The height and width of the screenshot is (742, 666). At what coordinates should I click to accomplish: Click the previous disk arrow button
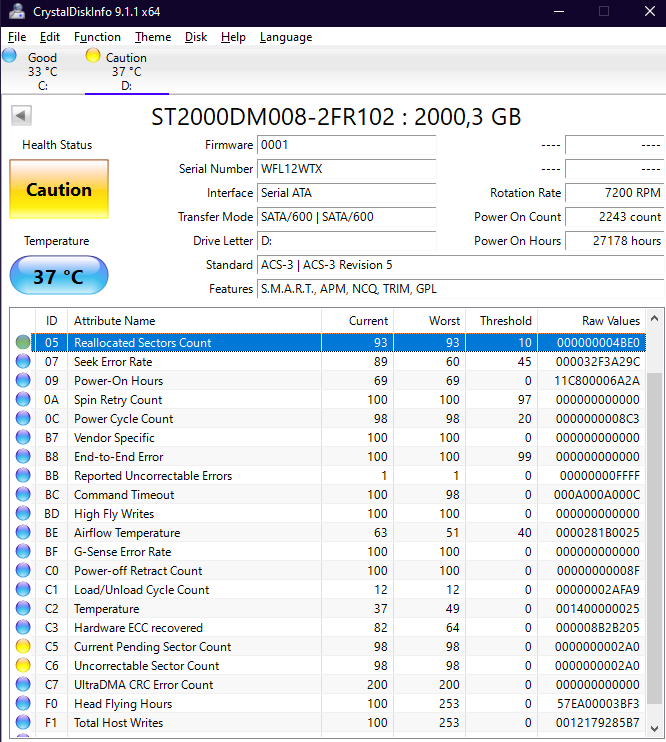click(21, 115)
